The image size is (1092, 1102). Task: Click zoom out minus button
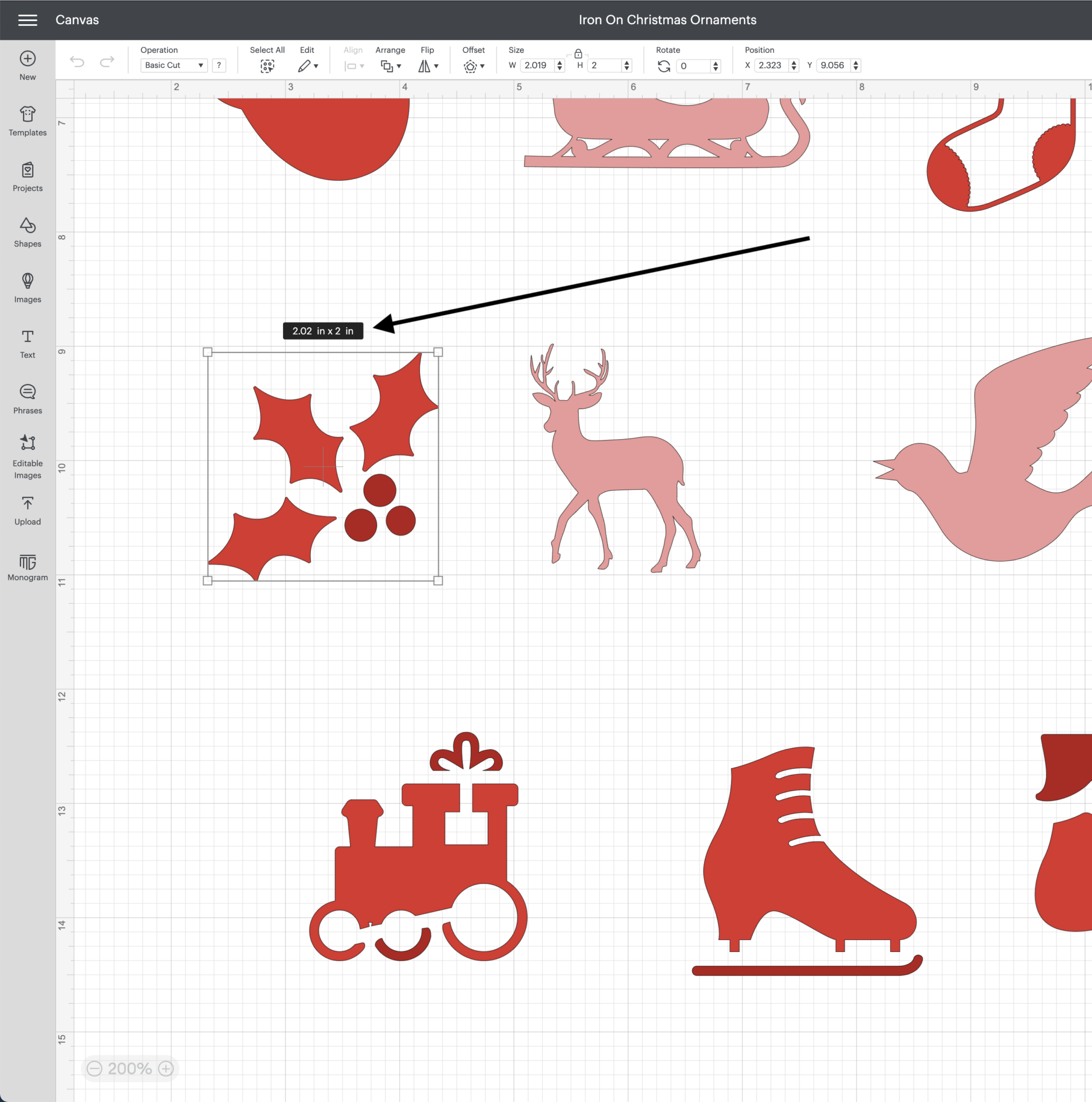pyautogui.click(x=95, y=1068)
